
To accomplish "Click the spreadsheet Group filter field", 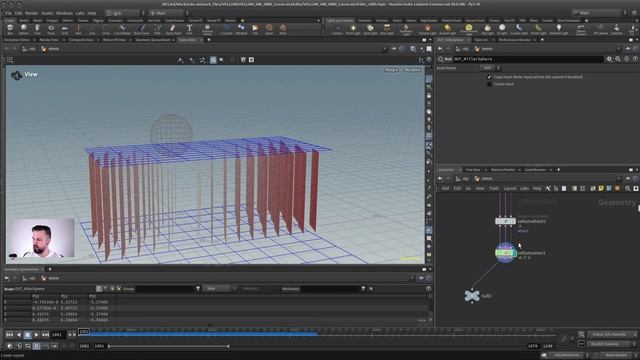I will (164, 289).
